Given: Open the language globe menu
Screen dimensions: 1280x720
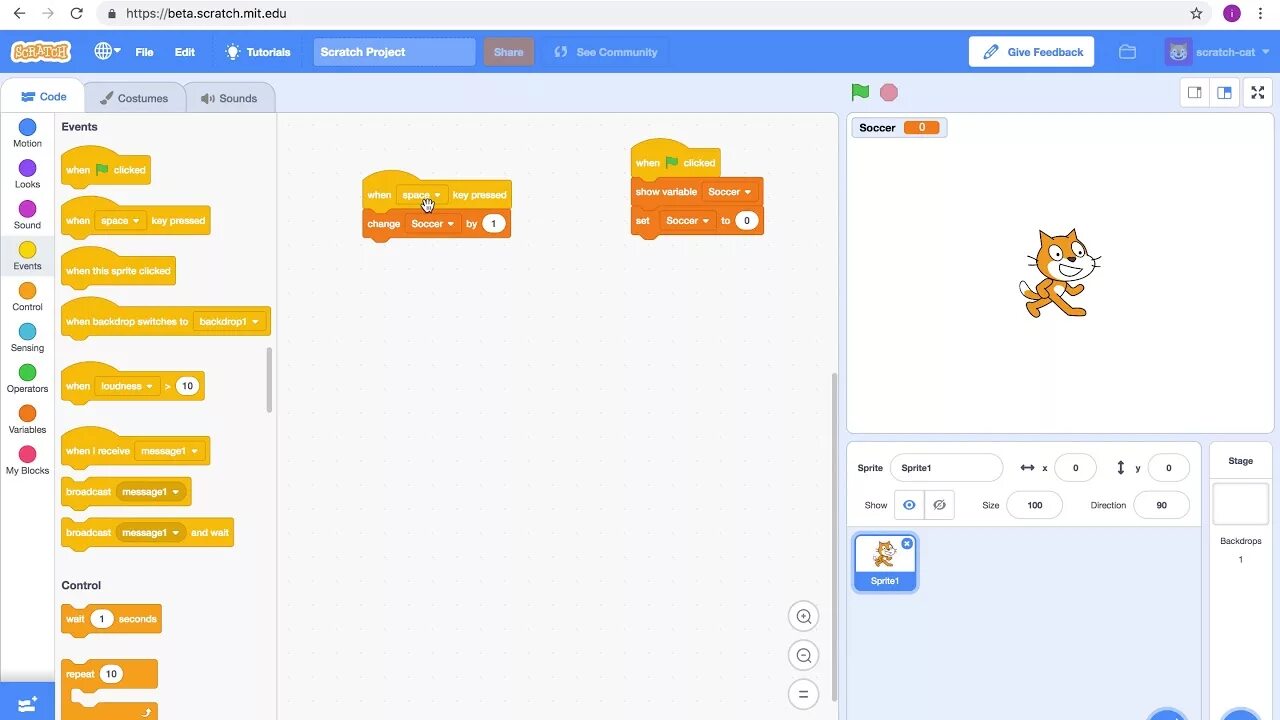Looking at the screenshot, I should [107, 51].
